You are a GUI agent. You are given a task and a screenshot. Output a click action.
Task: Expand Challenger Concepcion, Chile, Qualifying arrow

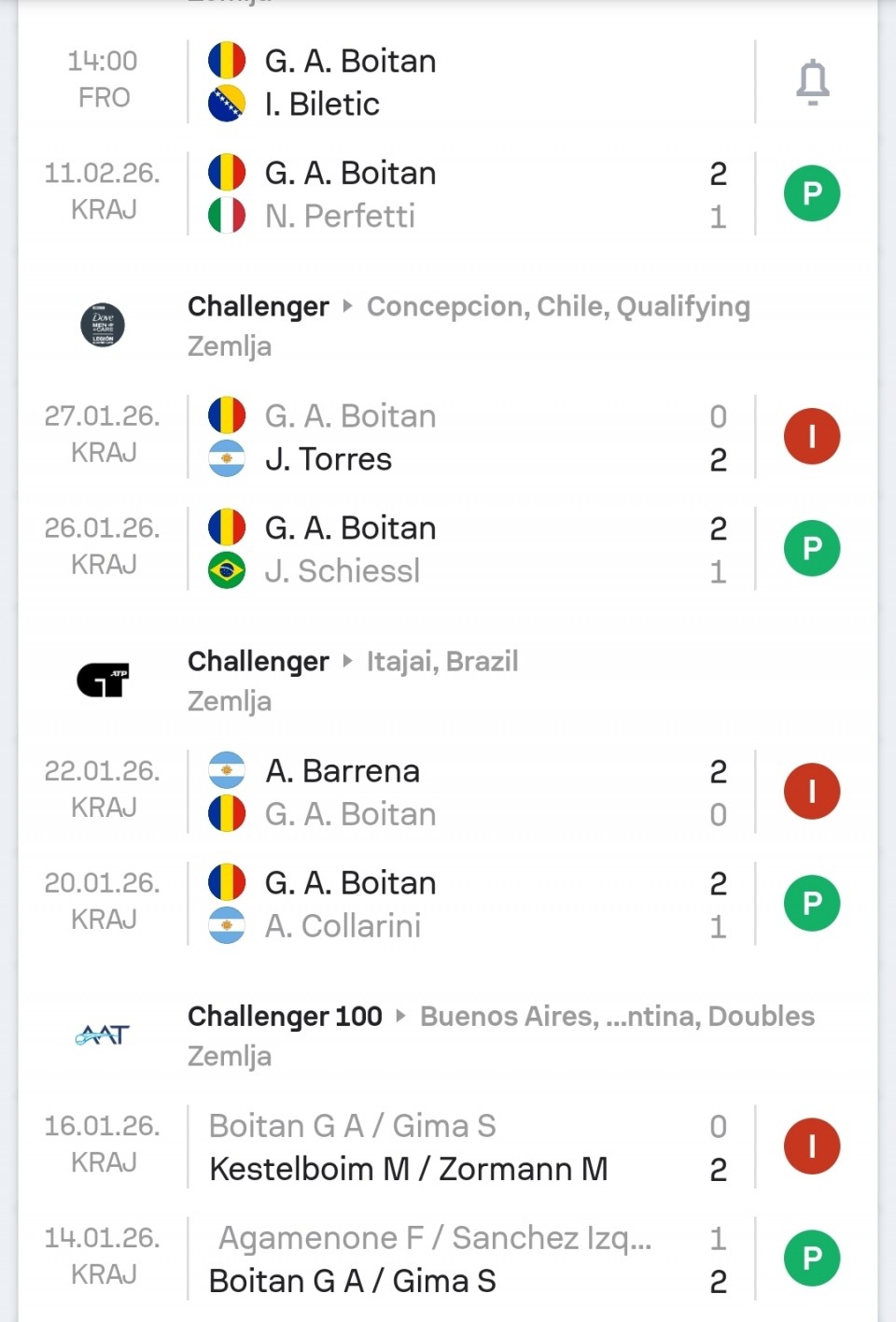tap(348, 306)
